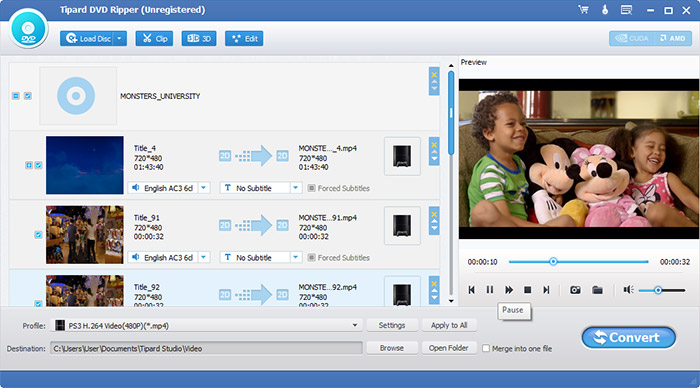Remove the MONSTERS_UNIVERSITY disc with X icon
This screenshot has height=388, width=700.
tap(434, 75)
